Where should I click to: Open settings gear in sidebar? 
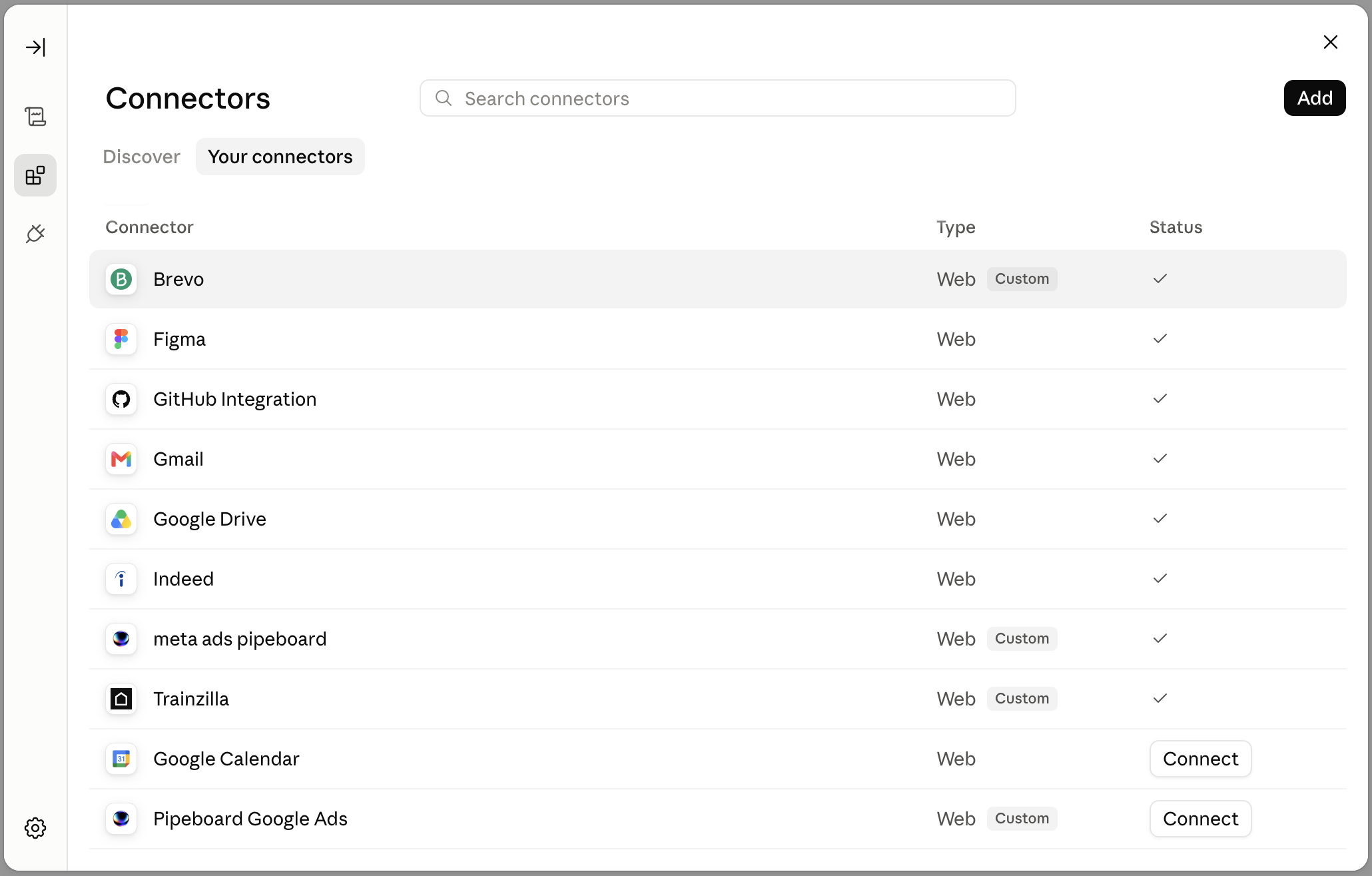pos(35,828)
